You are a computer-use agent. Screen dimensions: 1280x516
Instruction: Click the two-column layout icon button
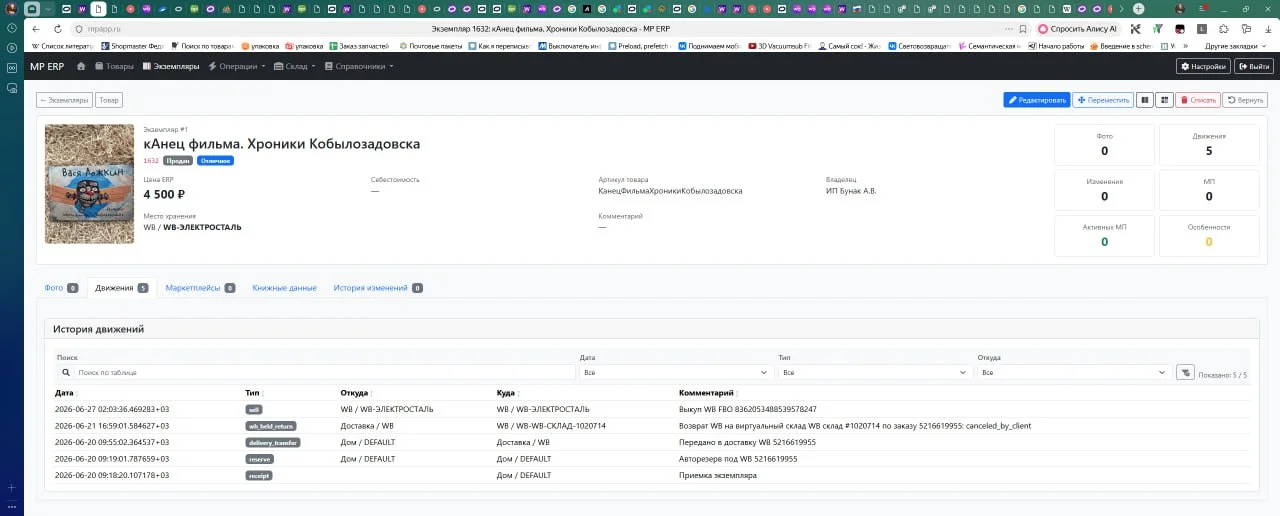click(1145, 100)
